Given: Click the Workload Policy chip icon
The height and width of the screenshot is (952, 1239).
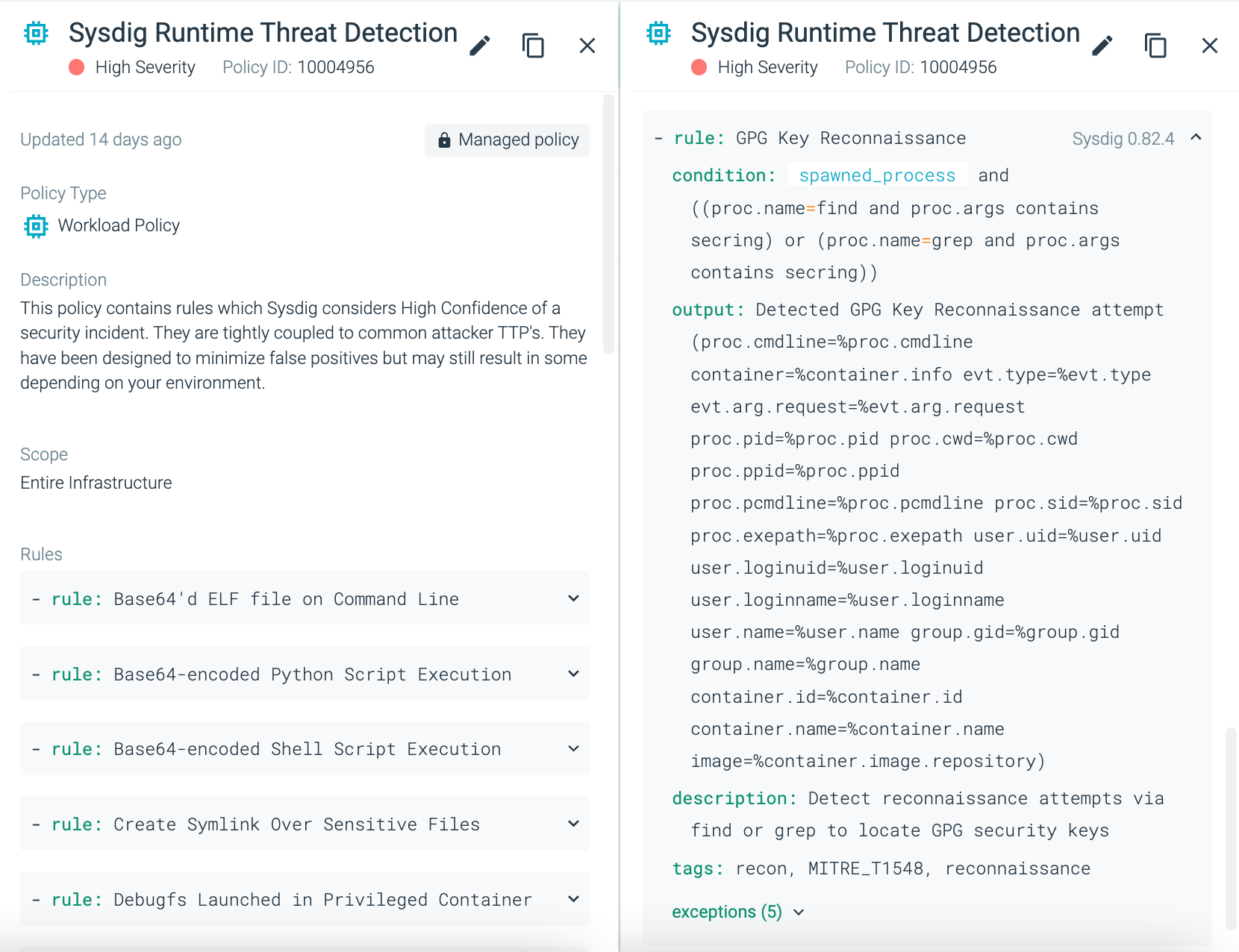Looking at the screenshot, I should (36, 225).
